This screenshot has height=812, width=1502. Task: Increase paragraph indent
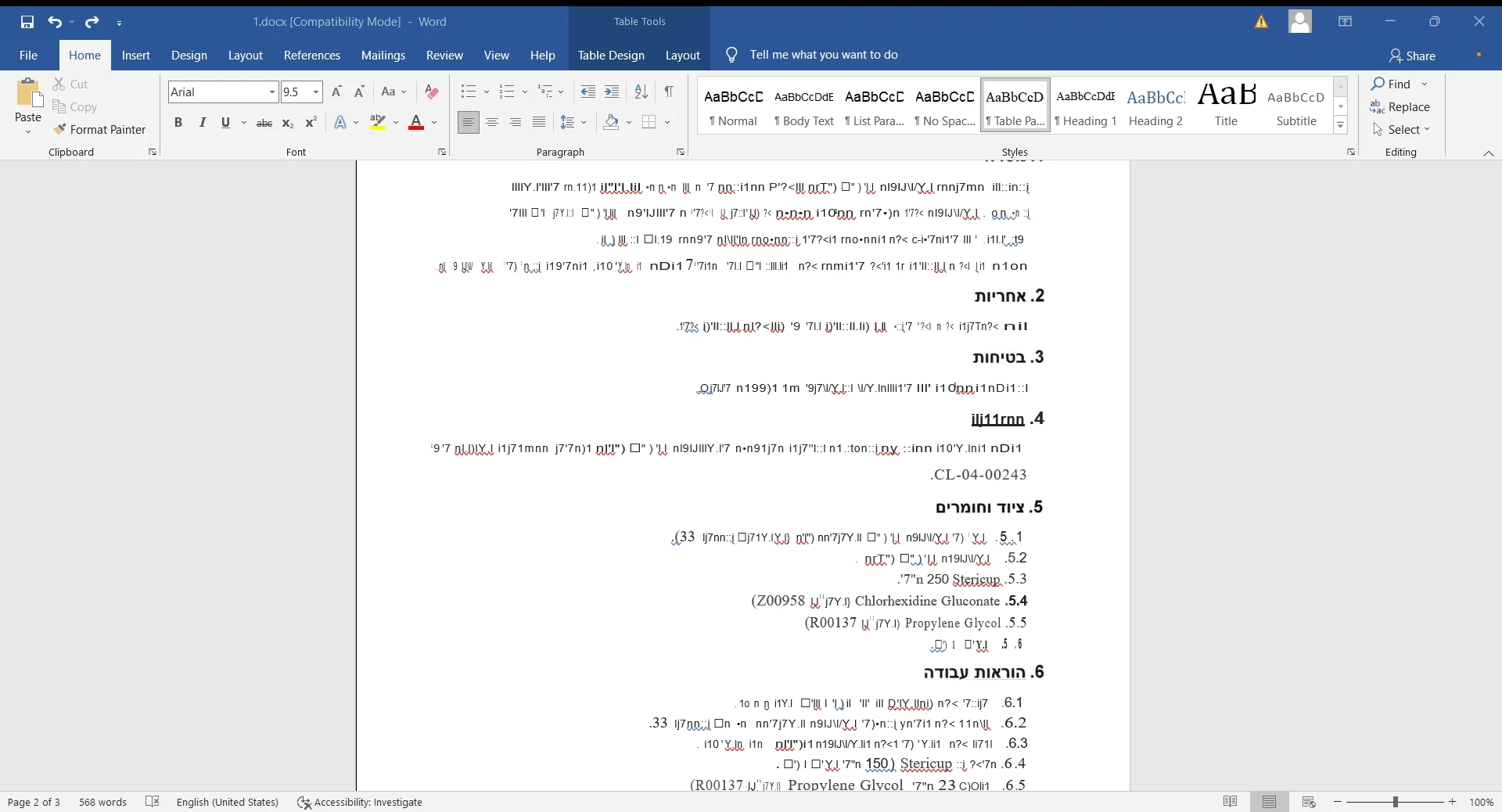(613, 92)
